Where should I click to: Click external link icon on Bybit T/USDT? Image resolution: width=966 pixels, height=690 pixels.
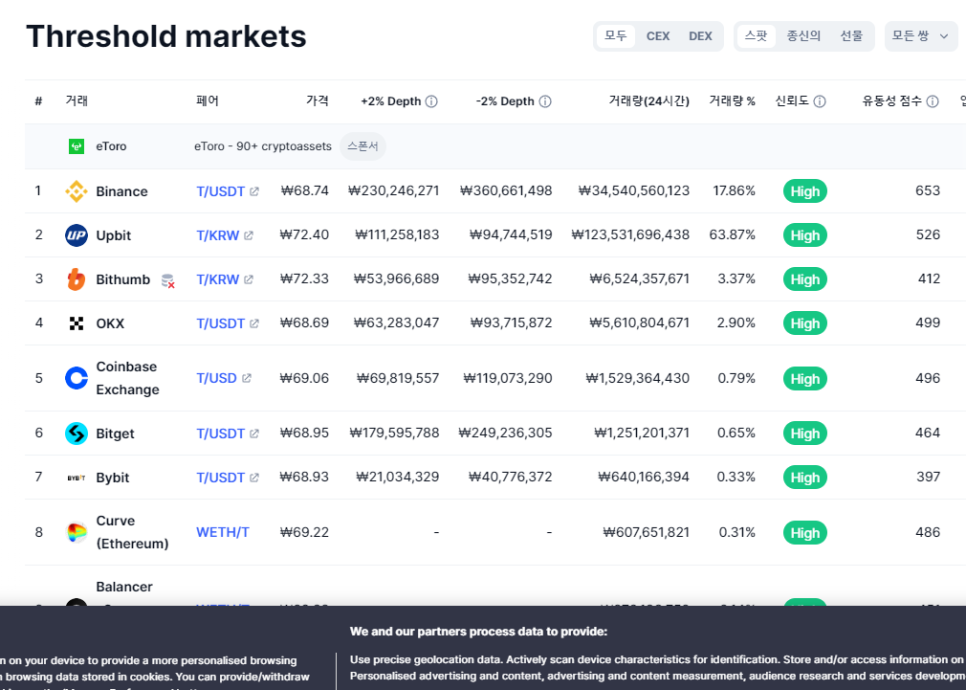(254, 477)
